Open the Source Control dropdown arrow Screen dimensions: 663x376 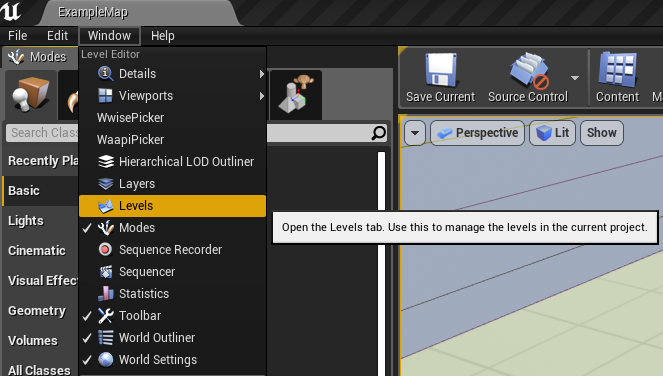pyautogui.click(x=575, y=78)
